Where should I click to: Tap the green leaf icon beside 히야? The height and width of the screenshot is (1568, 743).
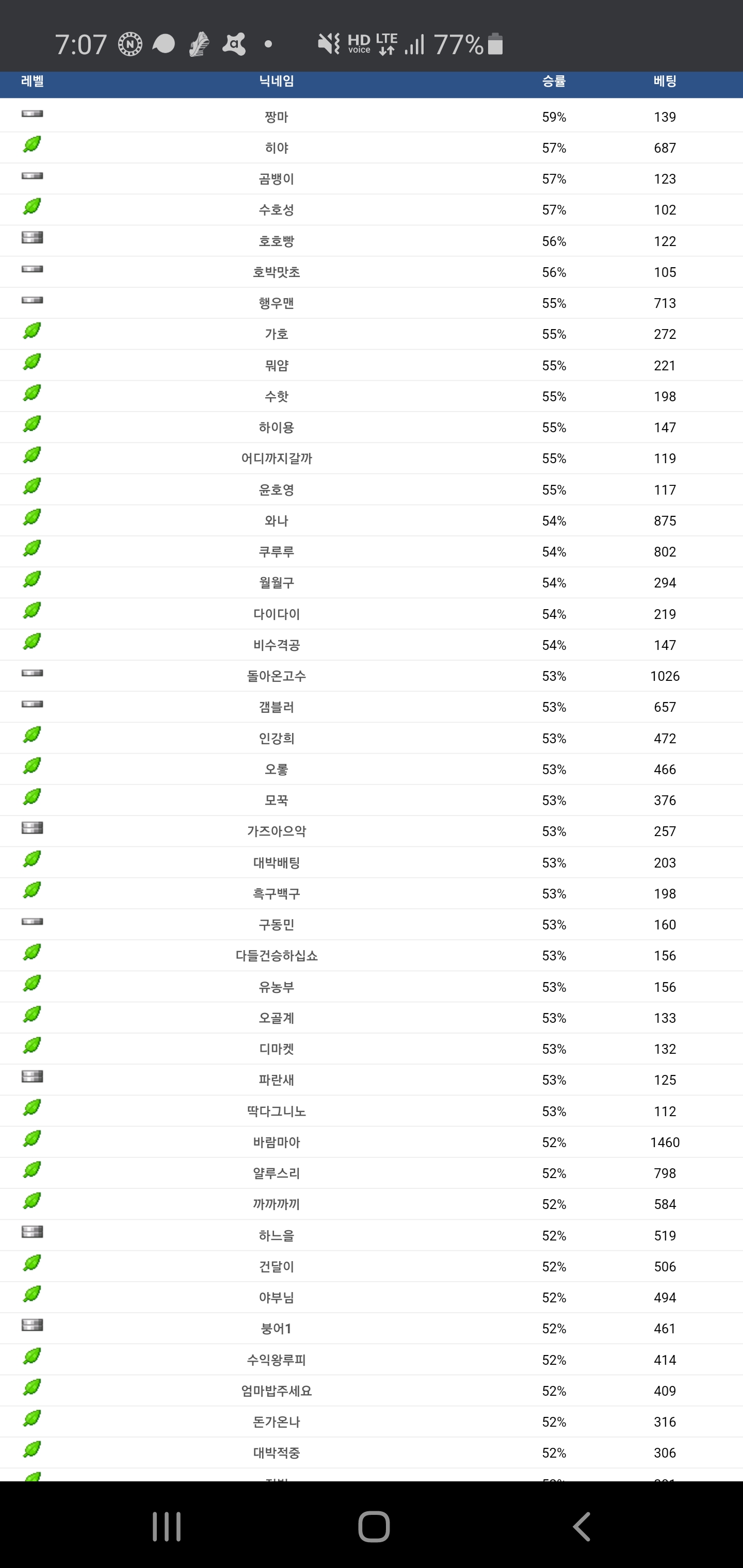(x=31, y=144)
